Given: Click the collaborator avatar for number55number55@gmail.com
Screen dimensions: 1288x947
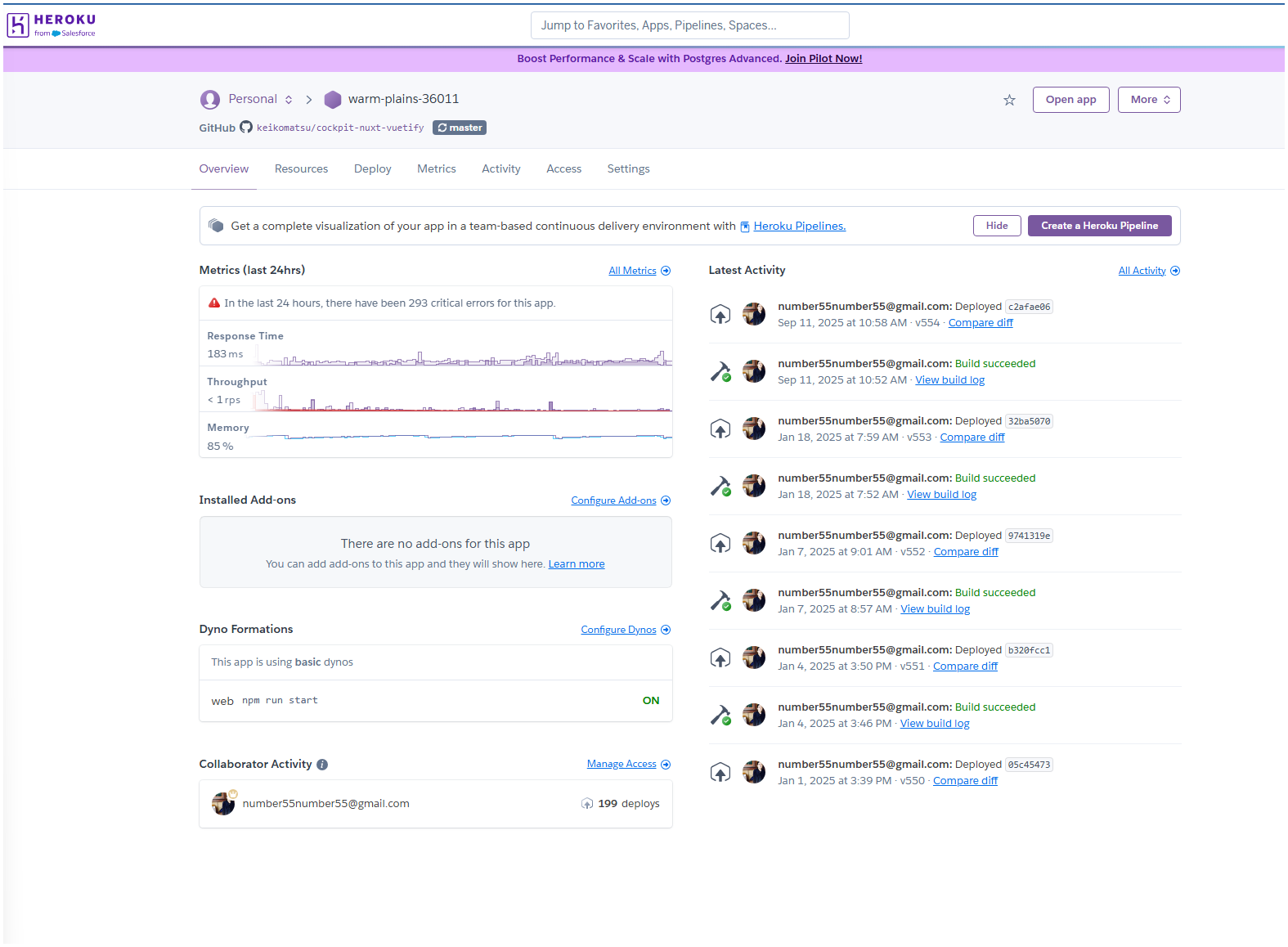Looking at the screenshot, I should [223, 804].
